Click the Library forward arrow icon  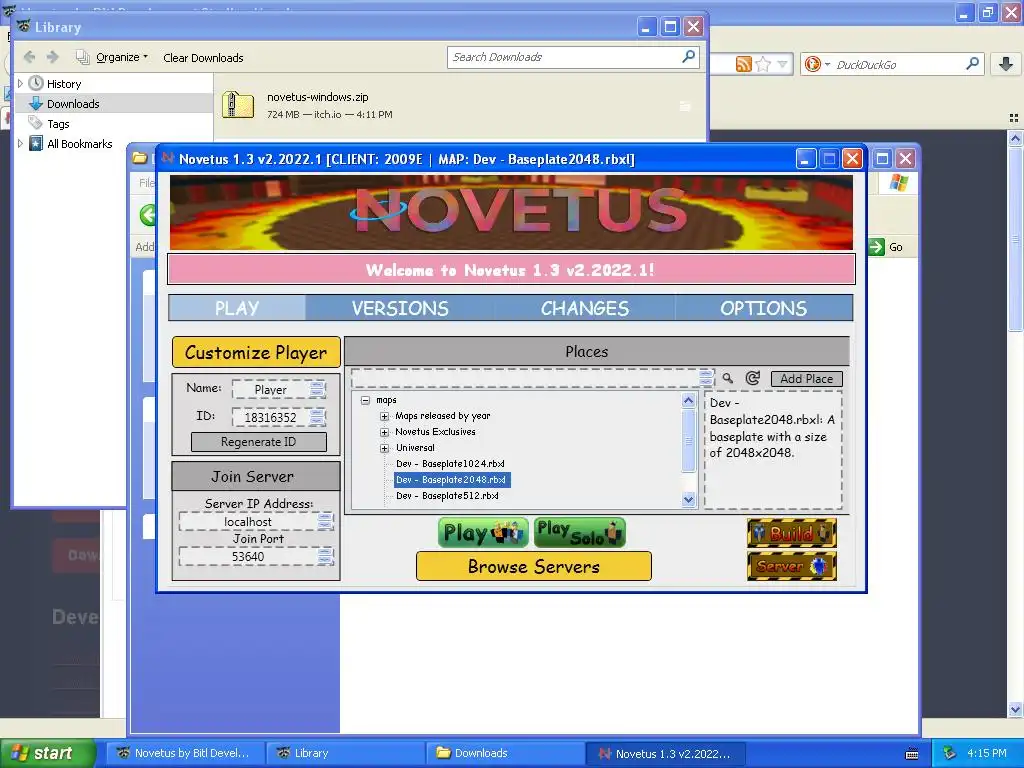[x=52, y=57]
